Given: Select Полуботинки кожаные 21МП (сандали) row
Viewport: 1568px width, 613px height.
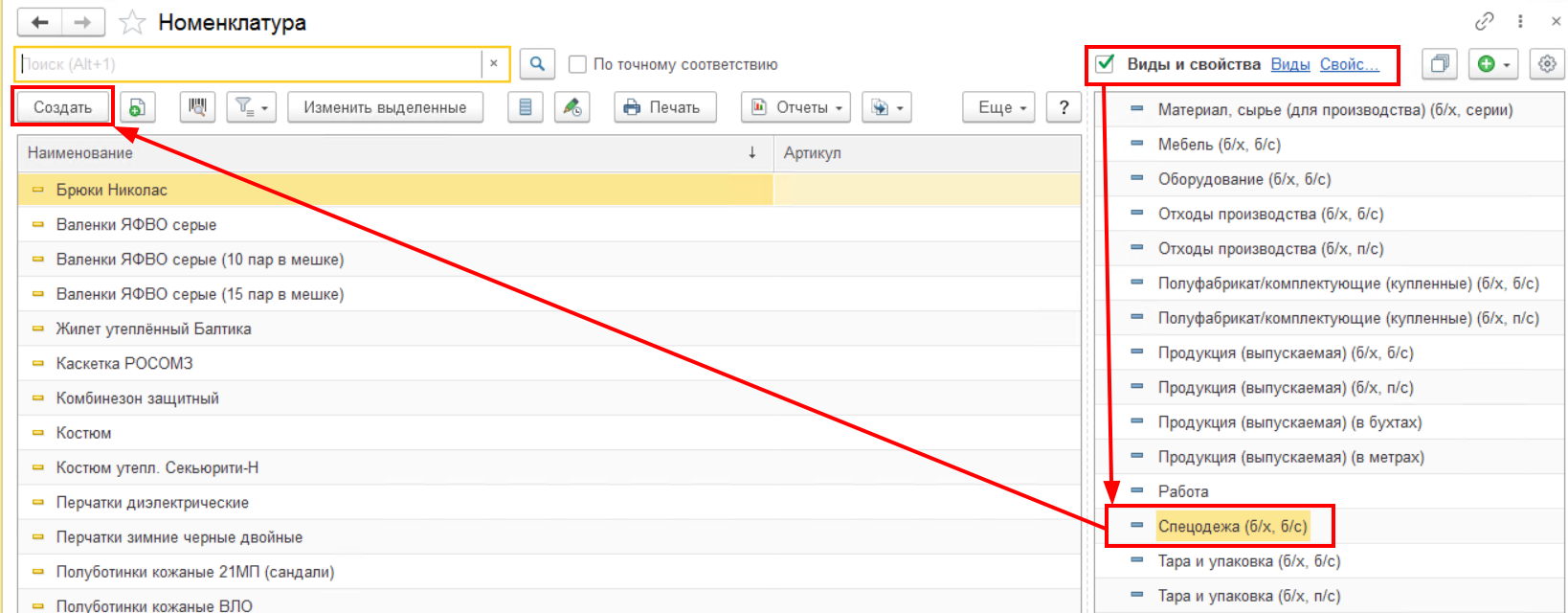Looking at the screenshot, I should click(x=549, y=572).
